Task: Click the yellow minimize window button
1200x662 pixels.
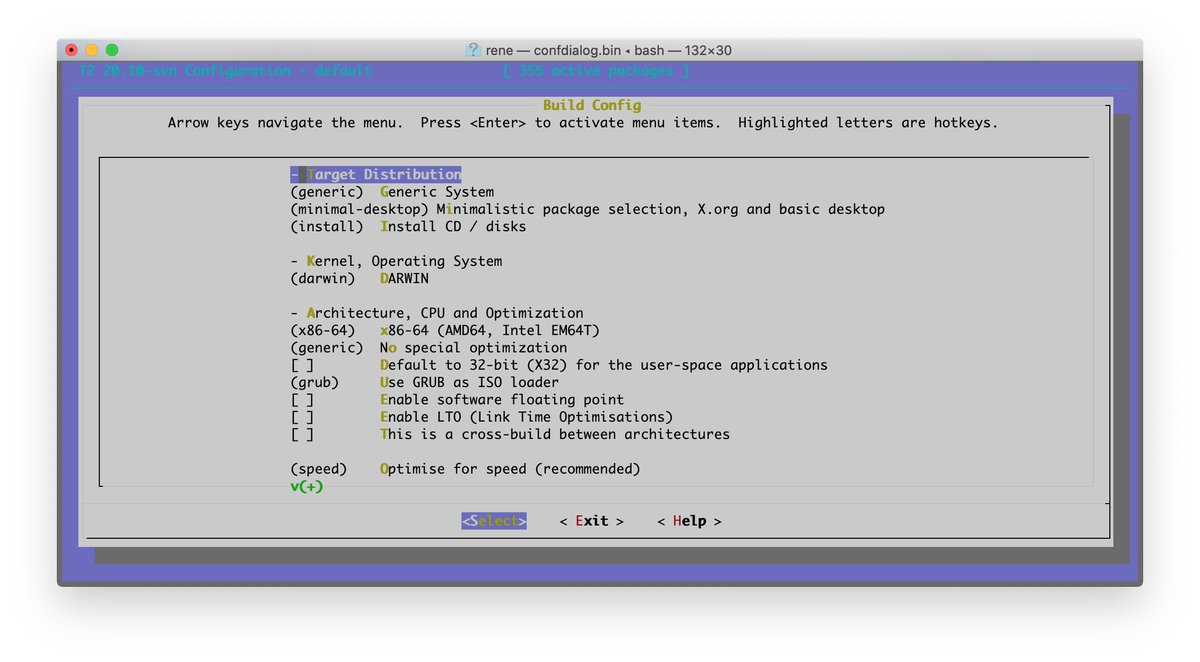Action: (x=92, y=50)
